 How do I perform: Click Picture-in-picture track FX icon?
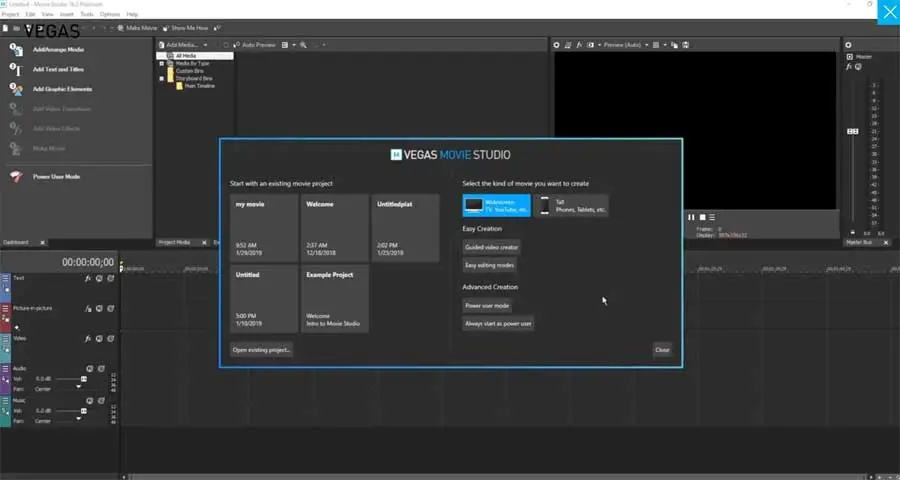[88, 309]
